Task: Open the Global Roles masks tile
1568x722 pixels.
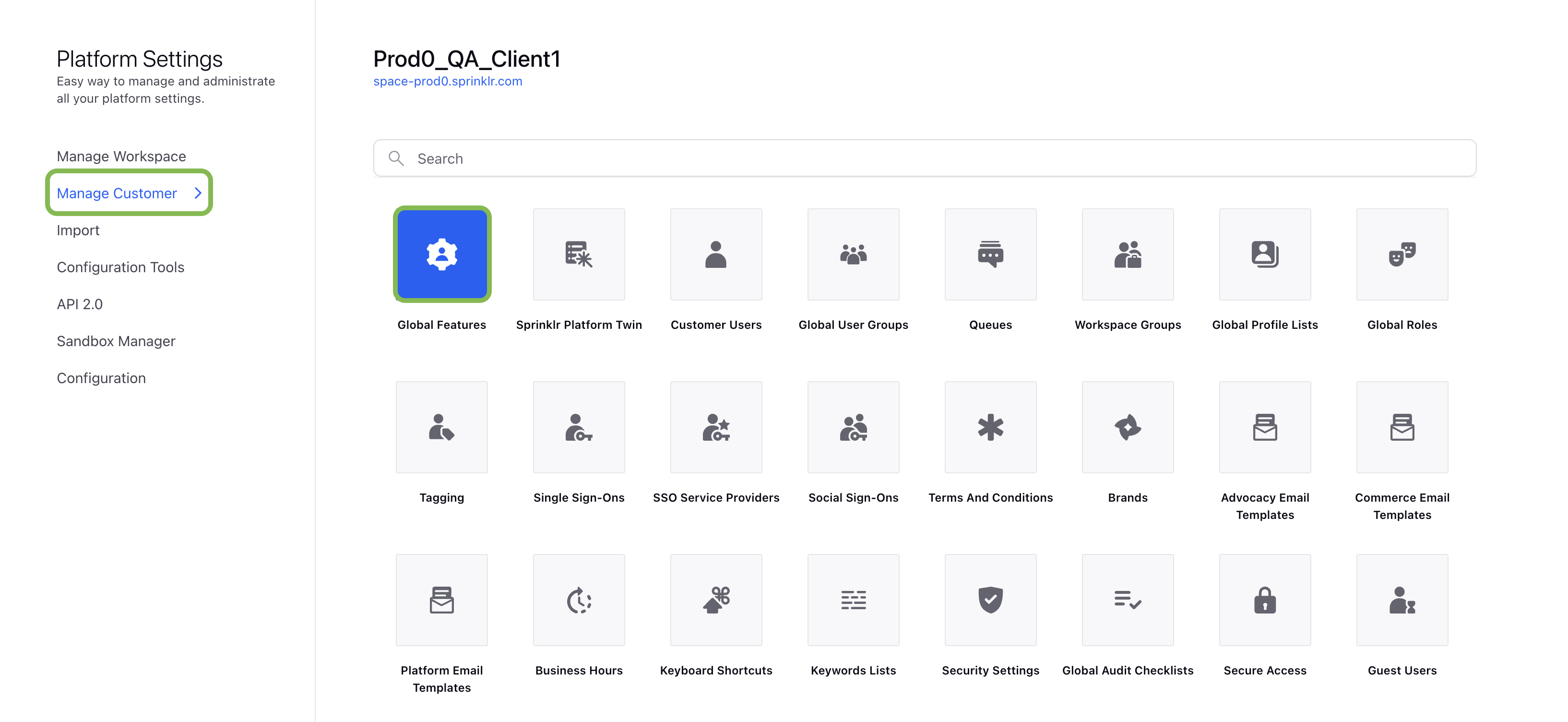Action: point(1402,254)
